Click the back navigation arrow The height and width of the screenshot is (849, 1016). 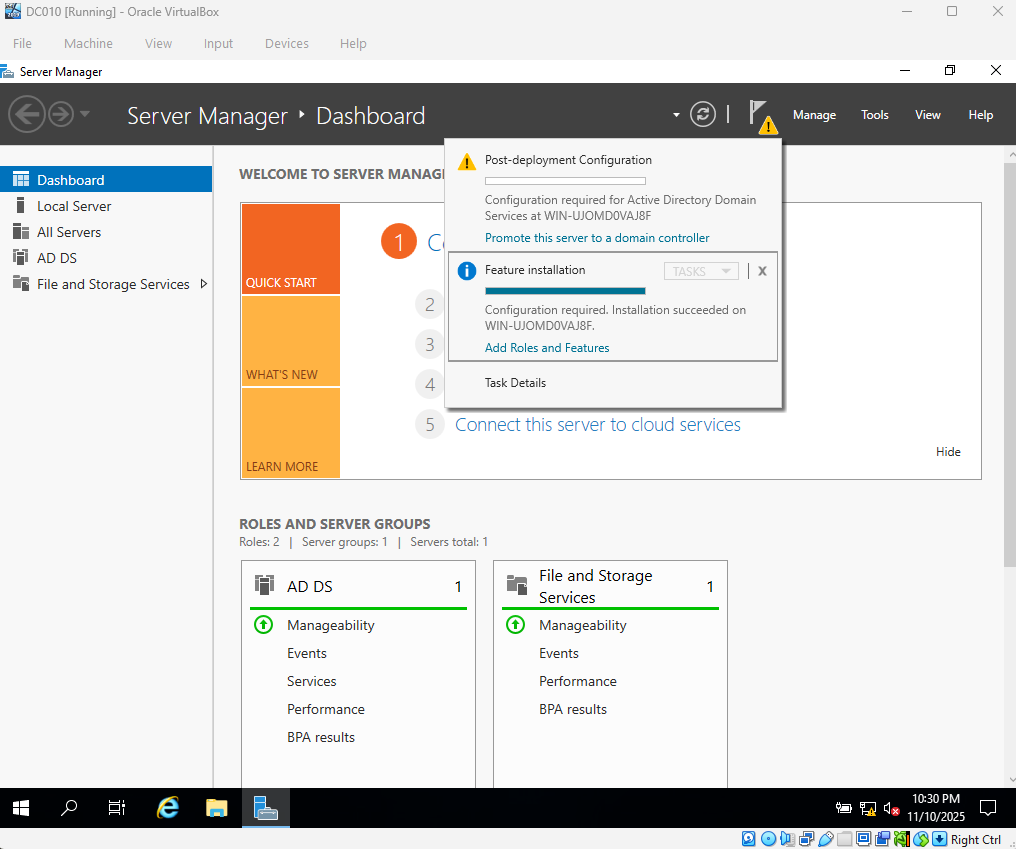pos(27,114)
